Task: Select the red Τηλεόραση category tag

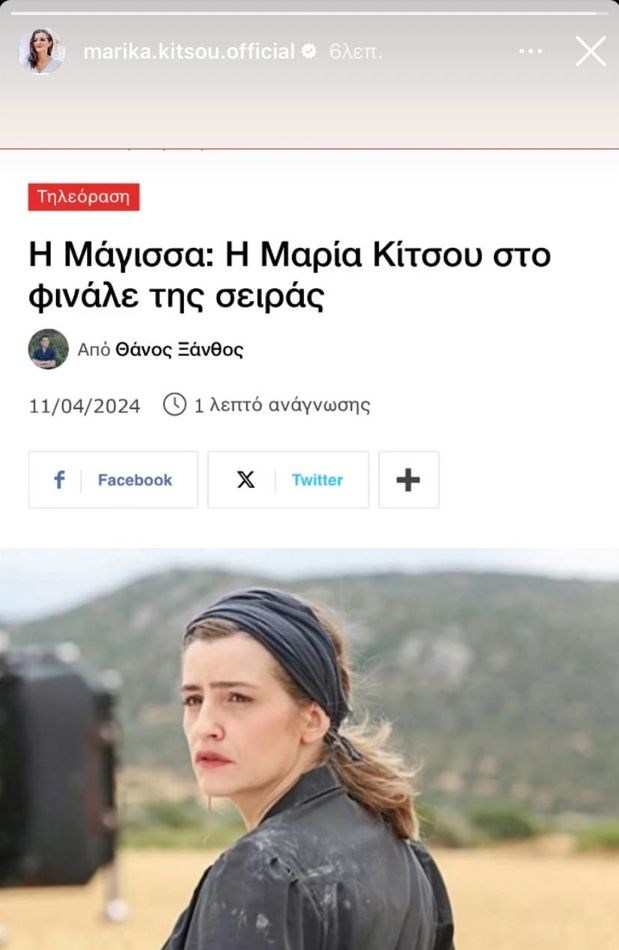Action: coord(84,197)
